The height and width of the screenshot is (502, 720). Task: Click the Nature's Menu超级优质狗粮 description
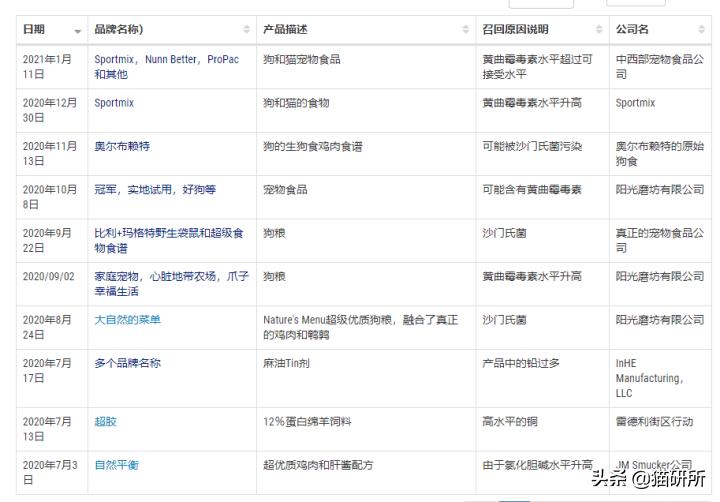(360, 327)
